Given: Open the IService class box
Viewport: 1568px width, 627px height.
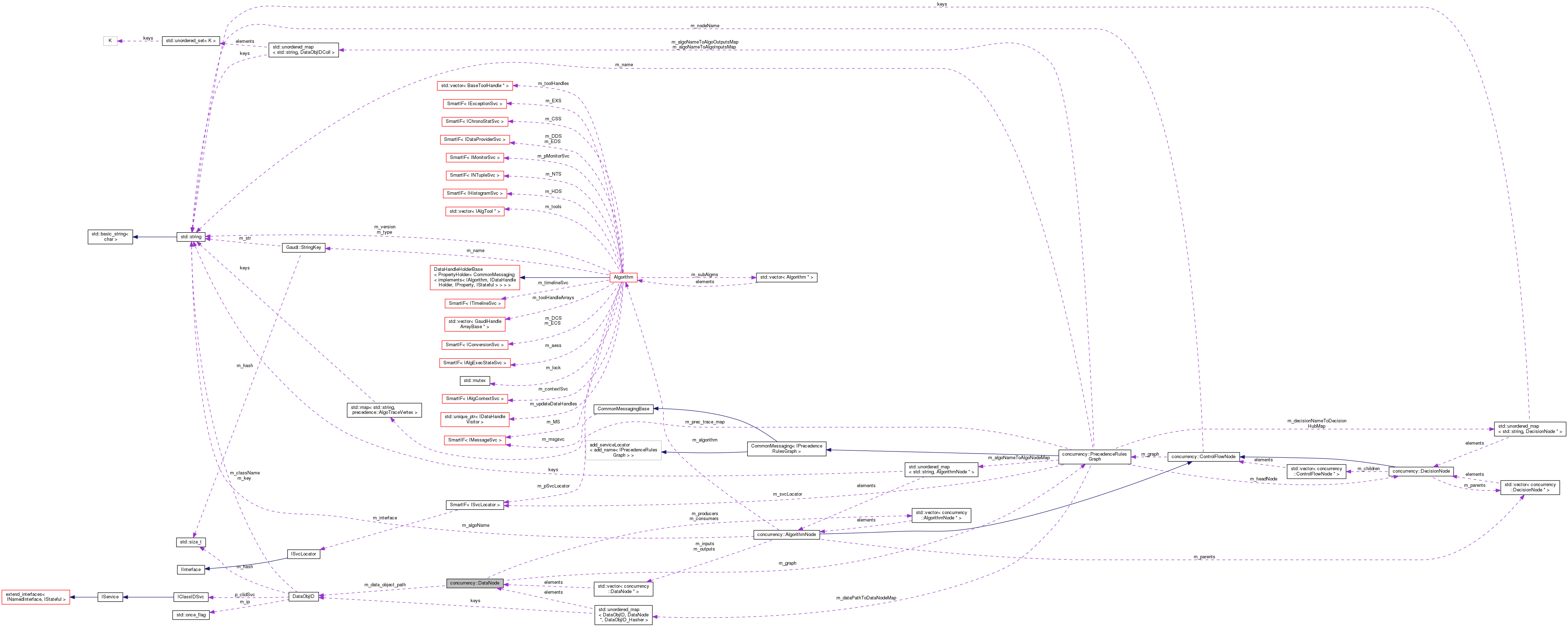Looking at the screenshot, I should (110, 597).
